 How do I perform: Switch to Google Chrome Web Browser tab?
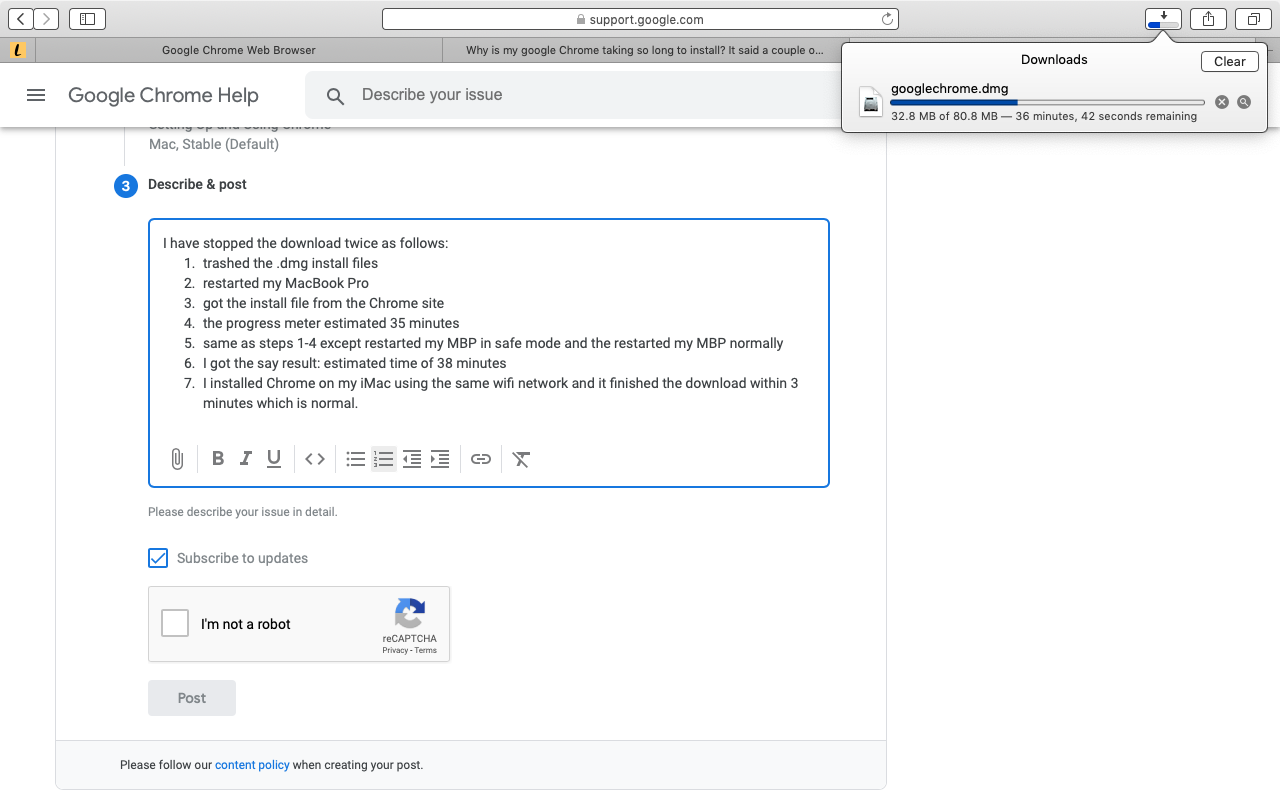tap(239, 49)
